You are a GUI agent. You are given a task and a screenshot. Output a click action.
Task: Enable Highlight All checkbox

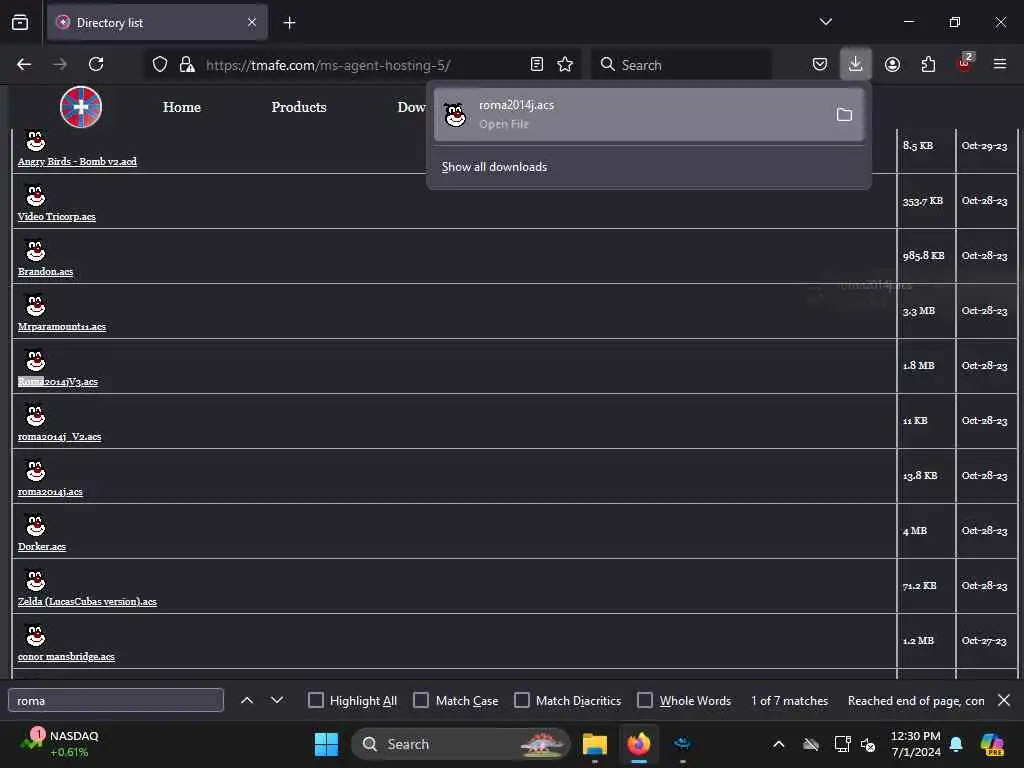click(315, 700)
